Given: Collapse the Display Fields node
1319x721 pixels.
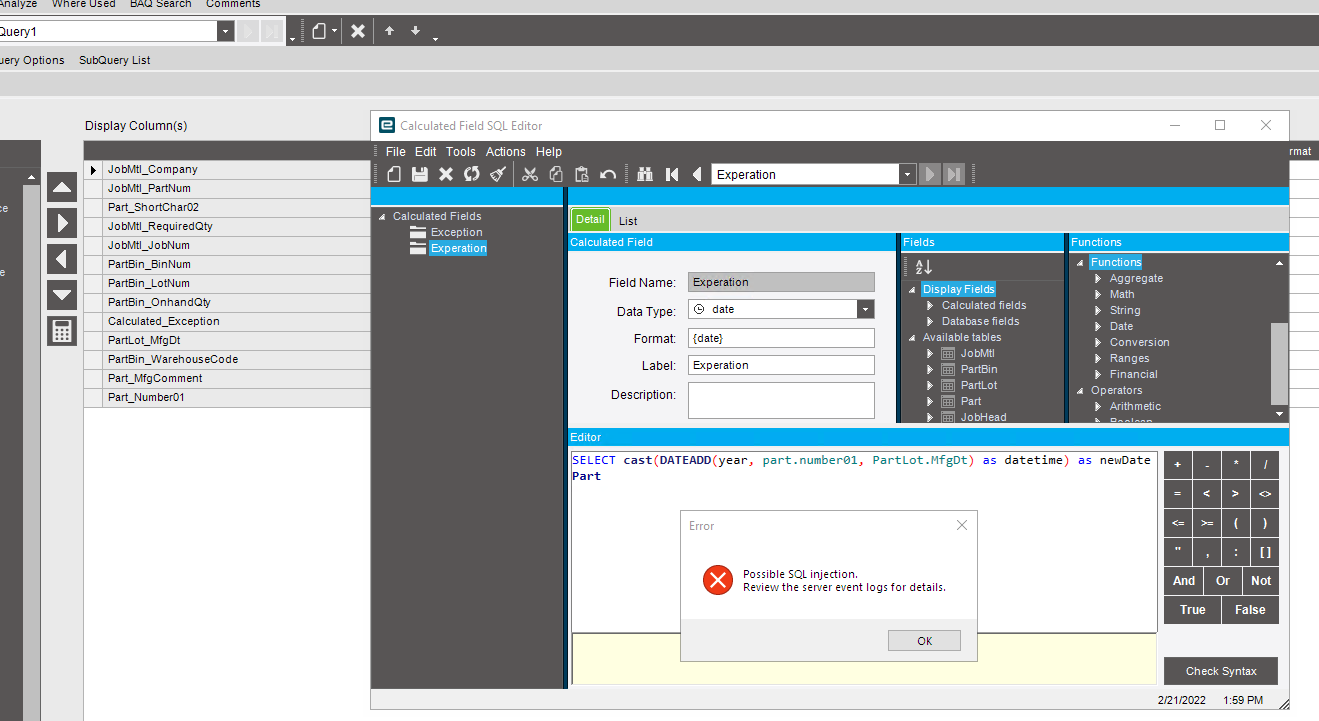Looking at the screenshot, I should 911,290.
